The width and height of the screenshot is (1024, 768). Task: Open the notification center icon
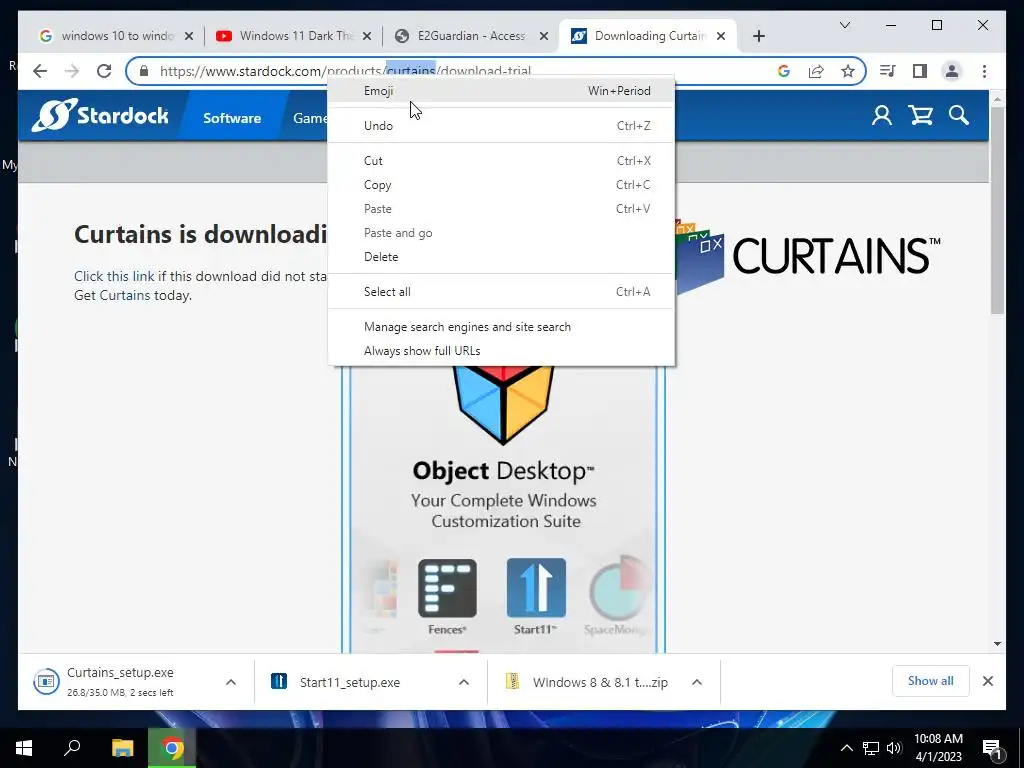click(x=992, y=748)
